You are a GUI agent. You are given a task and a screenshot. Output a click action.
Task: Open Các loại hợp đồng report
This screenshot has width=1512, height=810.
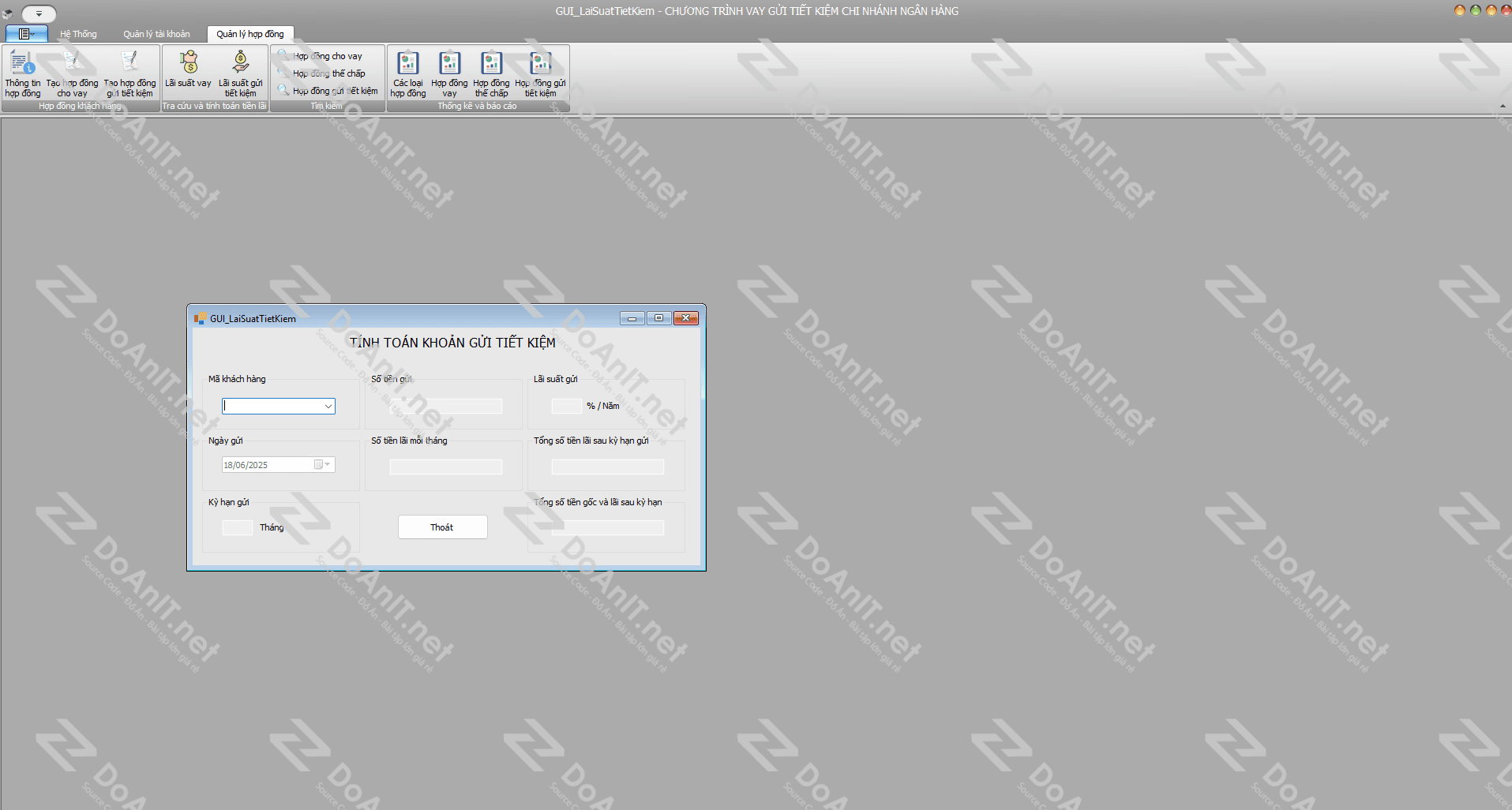(408, 73)
